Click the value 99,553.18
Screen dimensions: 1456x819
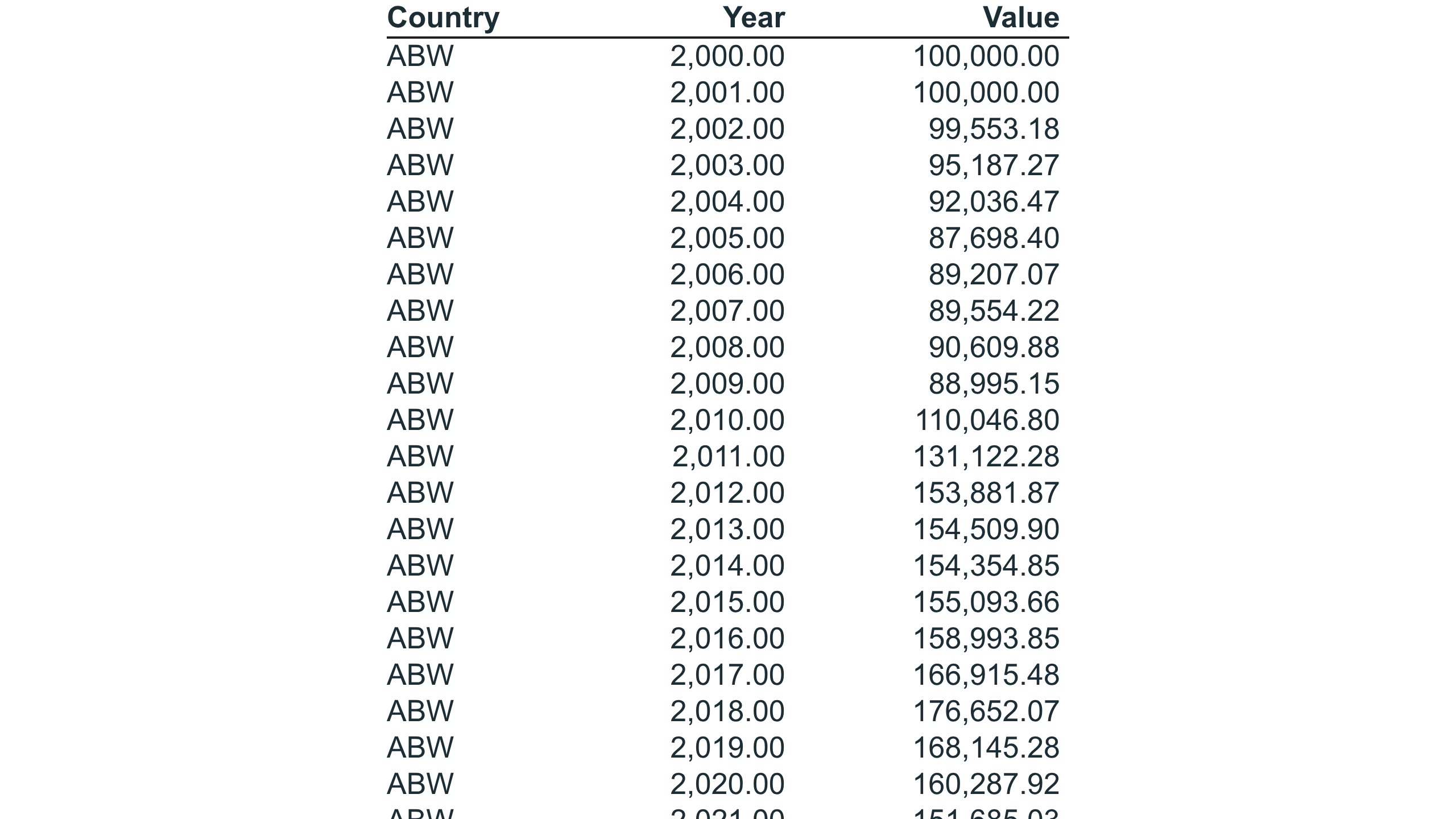pos(994,129)
